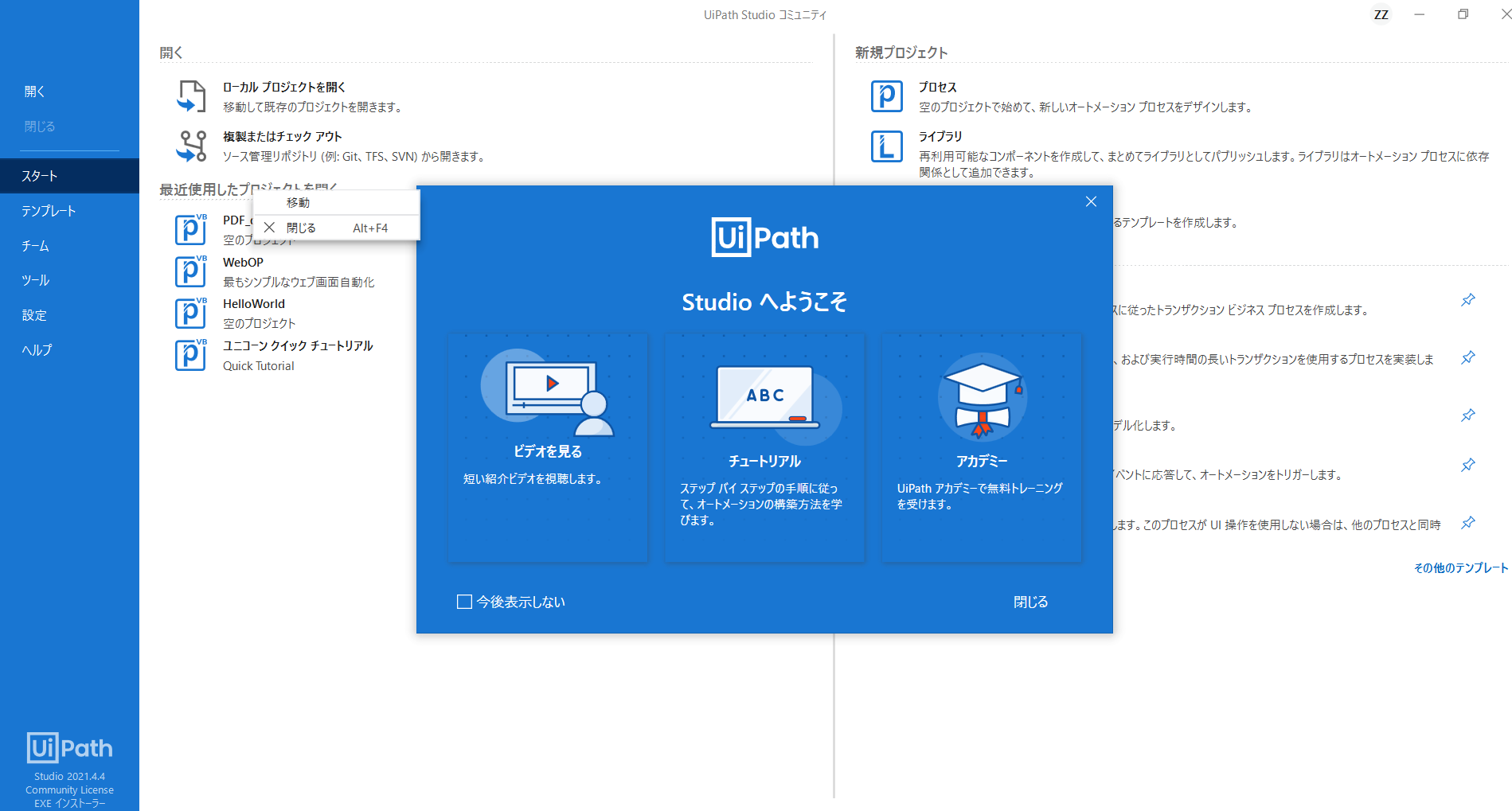Screen dimensions: 1512x811
Task: Pin the first template in list
Action: tap(1468, 300)
